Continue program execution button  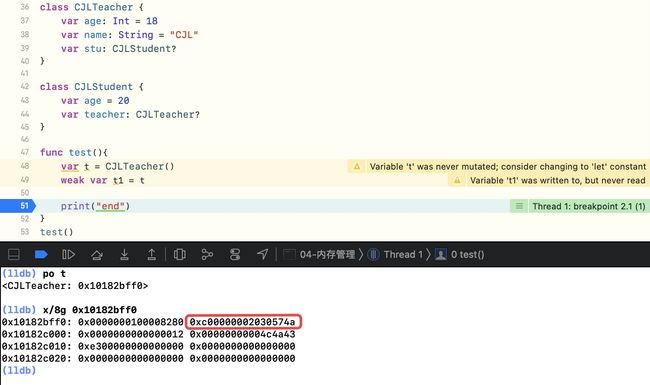[x=68, y=254]
